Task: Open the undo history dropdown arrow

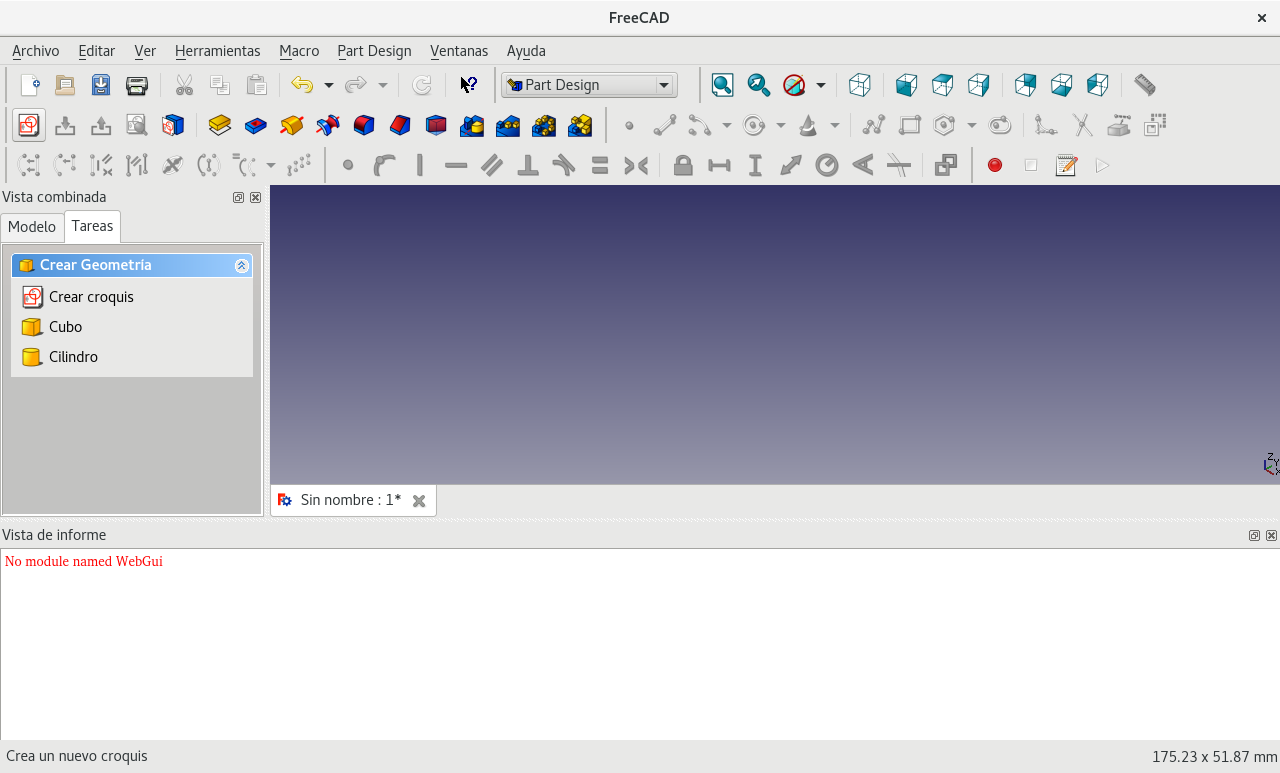Action: pos(328,85)
